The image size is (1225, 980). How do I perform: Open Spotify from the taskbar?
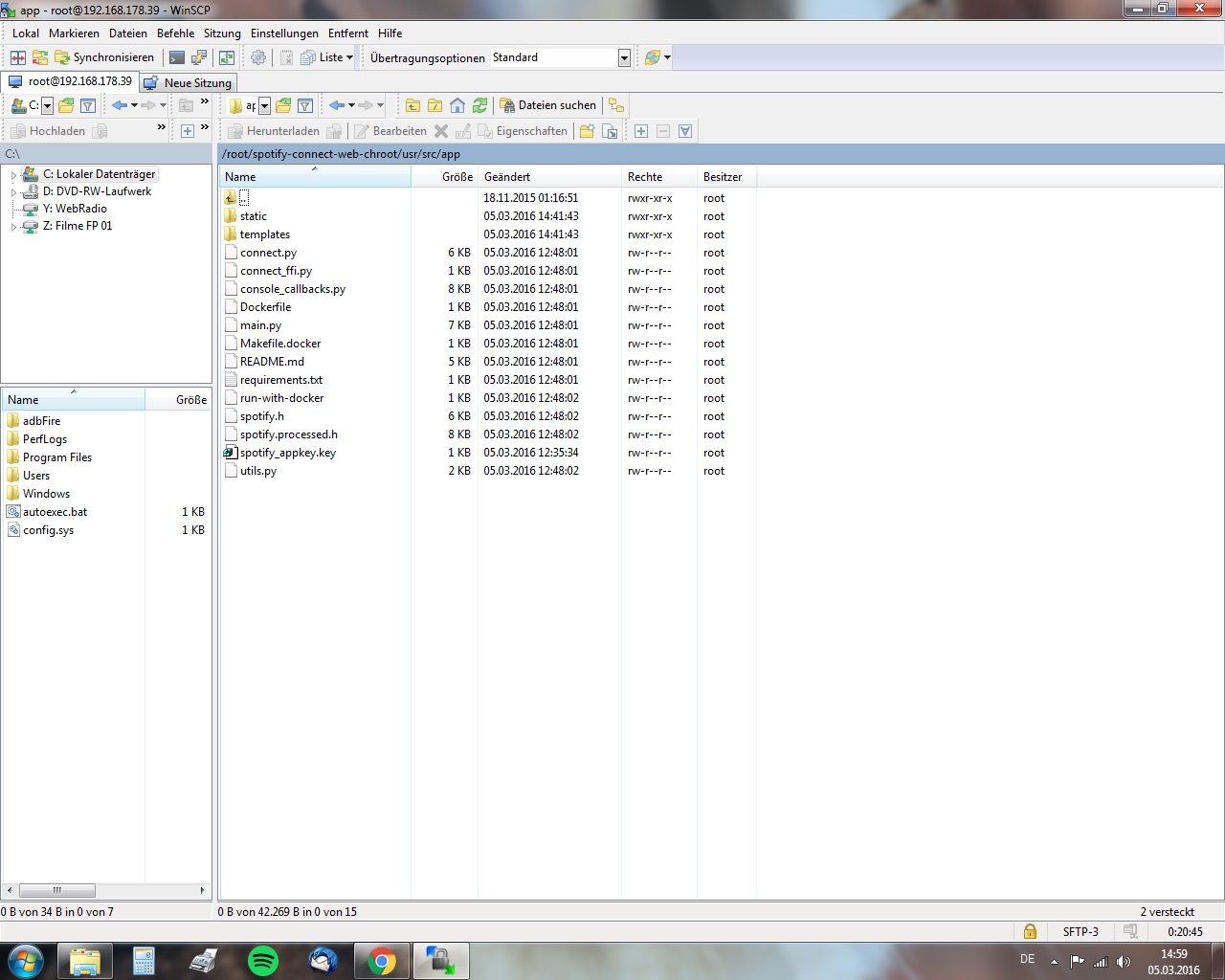point(263,960)
